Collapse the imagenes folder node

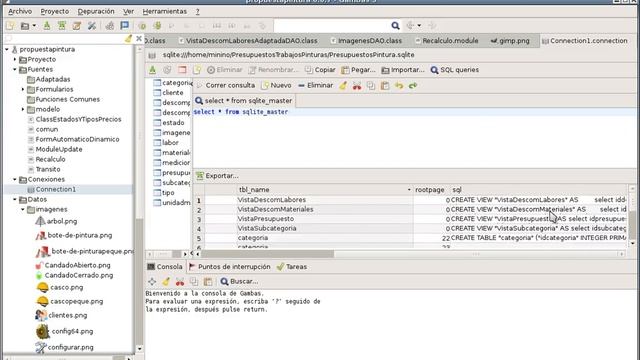coord(23,209)
